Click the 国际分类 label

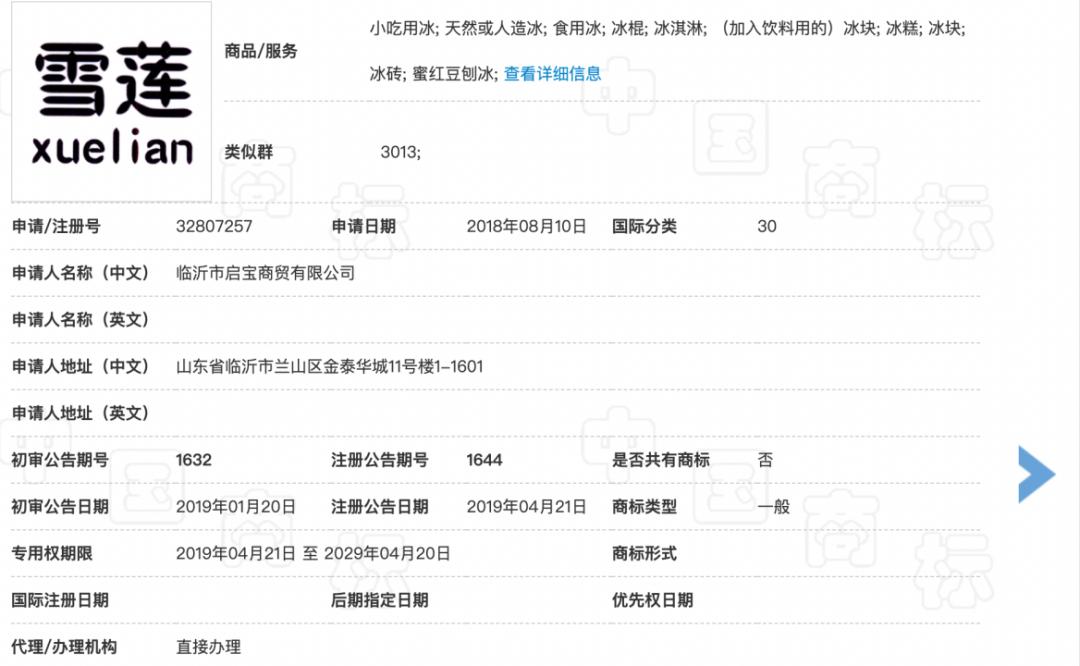644,226
